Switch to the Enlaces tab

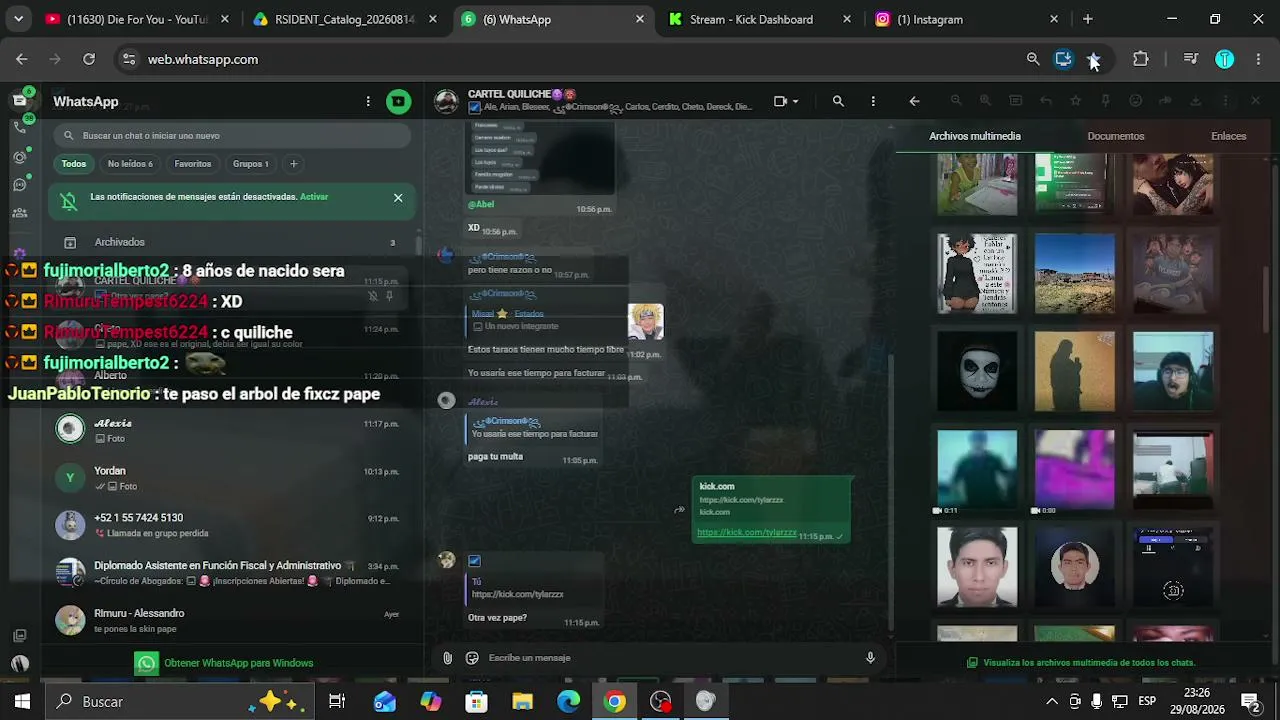coord(1229,136)
